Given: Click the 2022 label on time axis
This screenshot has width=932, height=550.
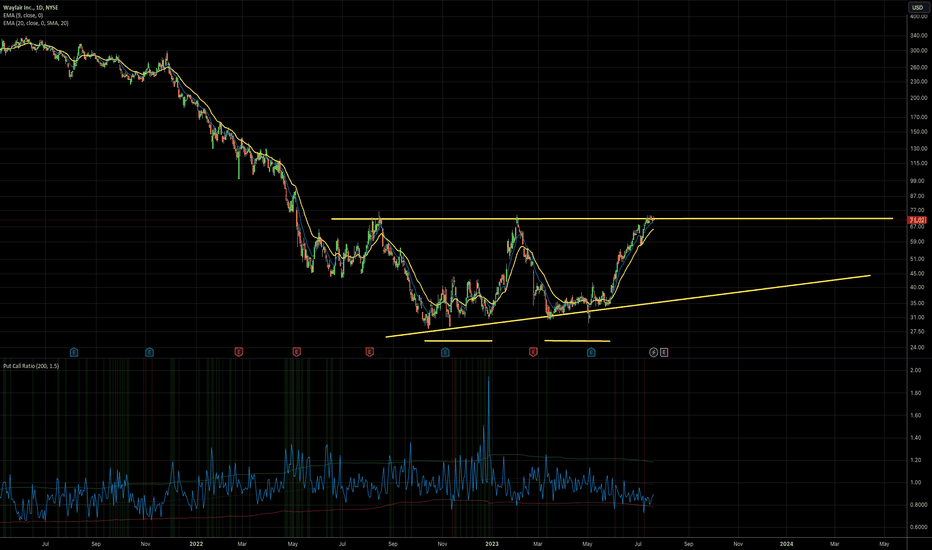Looking at the screenshot, I should (x=196, y=543).
